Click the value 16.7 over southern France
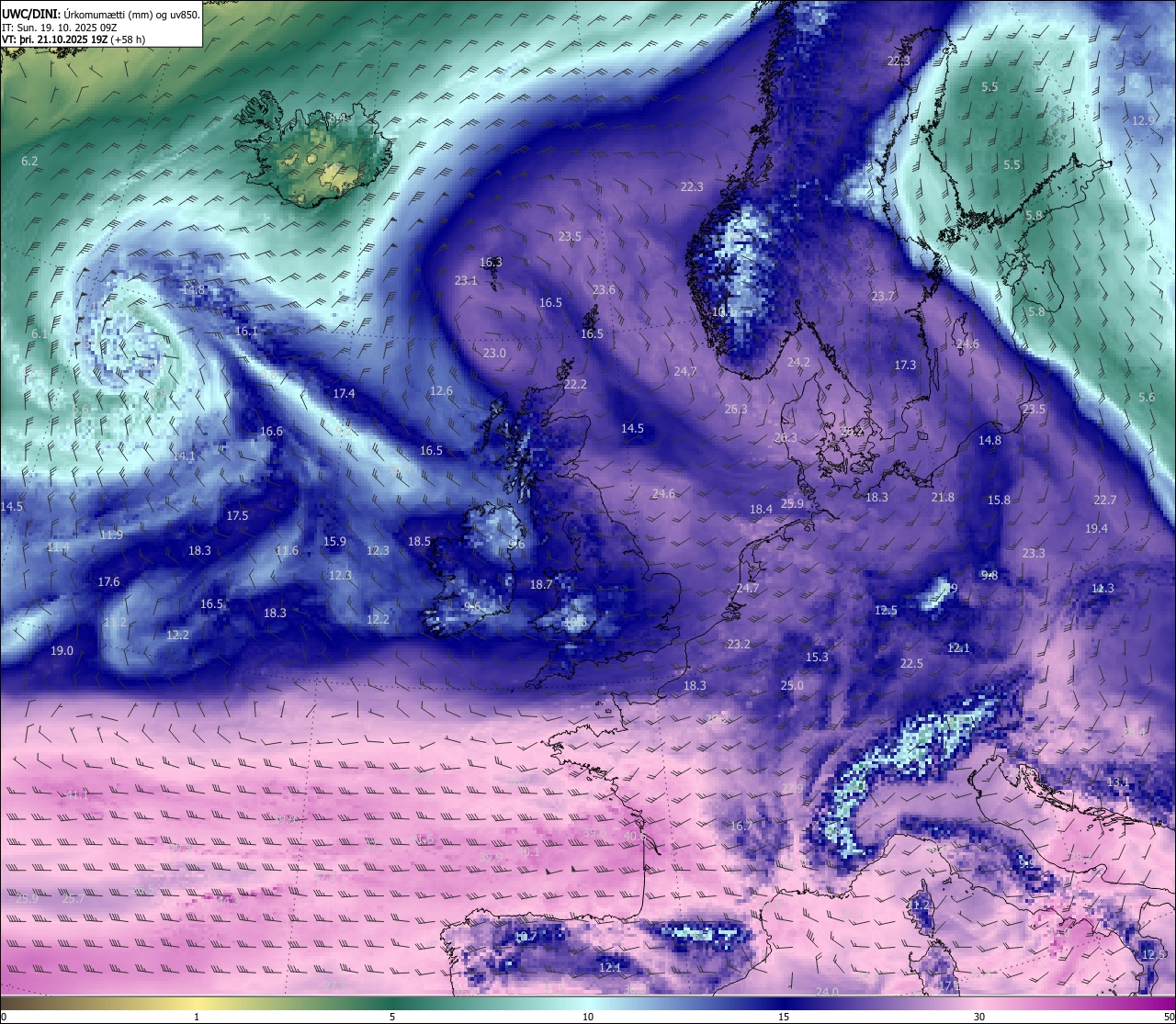1176x1024 pixels. point(741,826)
